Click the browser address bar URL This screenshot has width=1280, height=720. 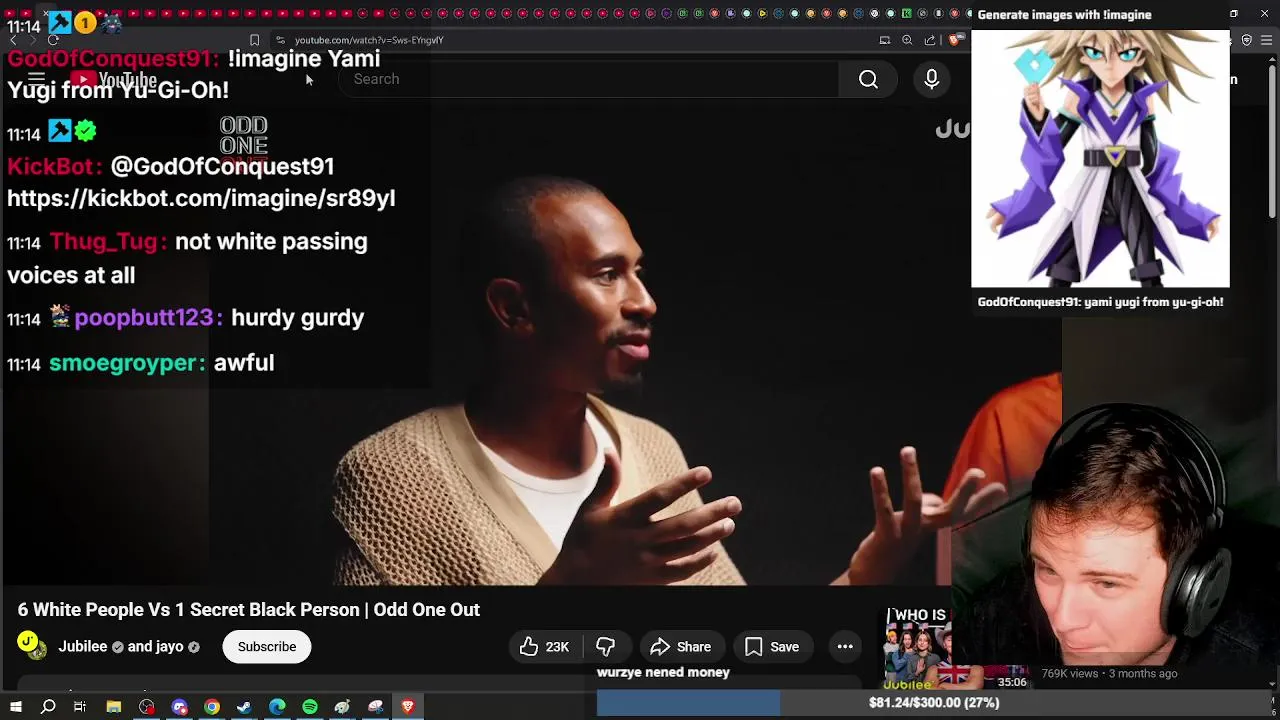coord(369,40)
